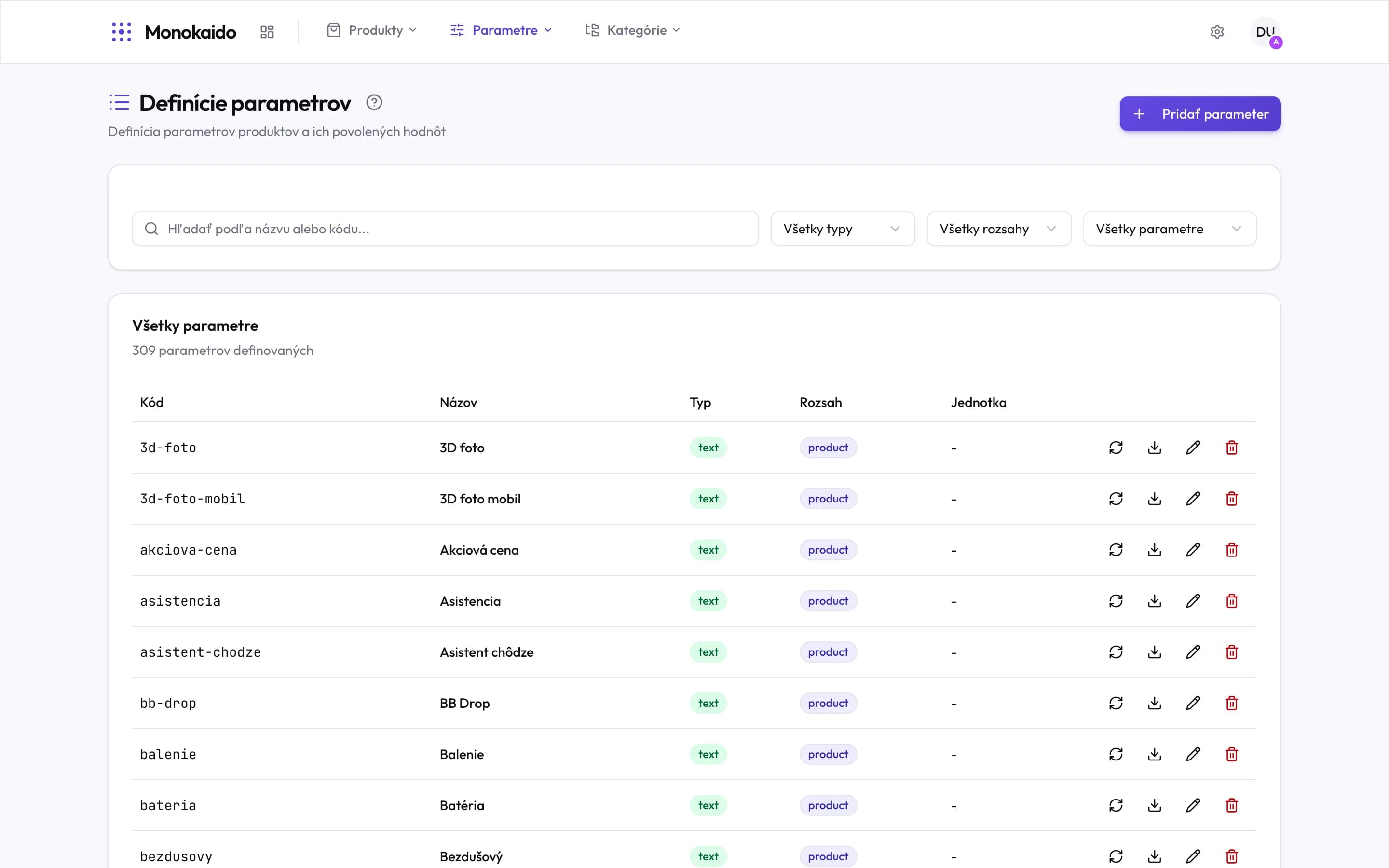Click the Pridať parameter button

pyautogui.click(x=1199, y=114)
